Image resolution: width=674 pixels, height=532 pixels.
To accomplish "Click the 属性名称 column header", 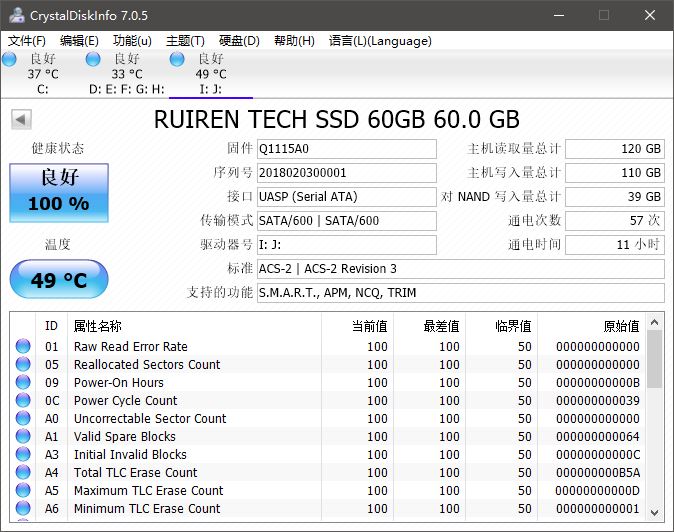I will point(194,326).
